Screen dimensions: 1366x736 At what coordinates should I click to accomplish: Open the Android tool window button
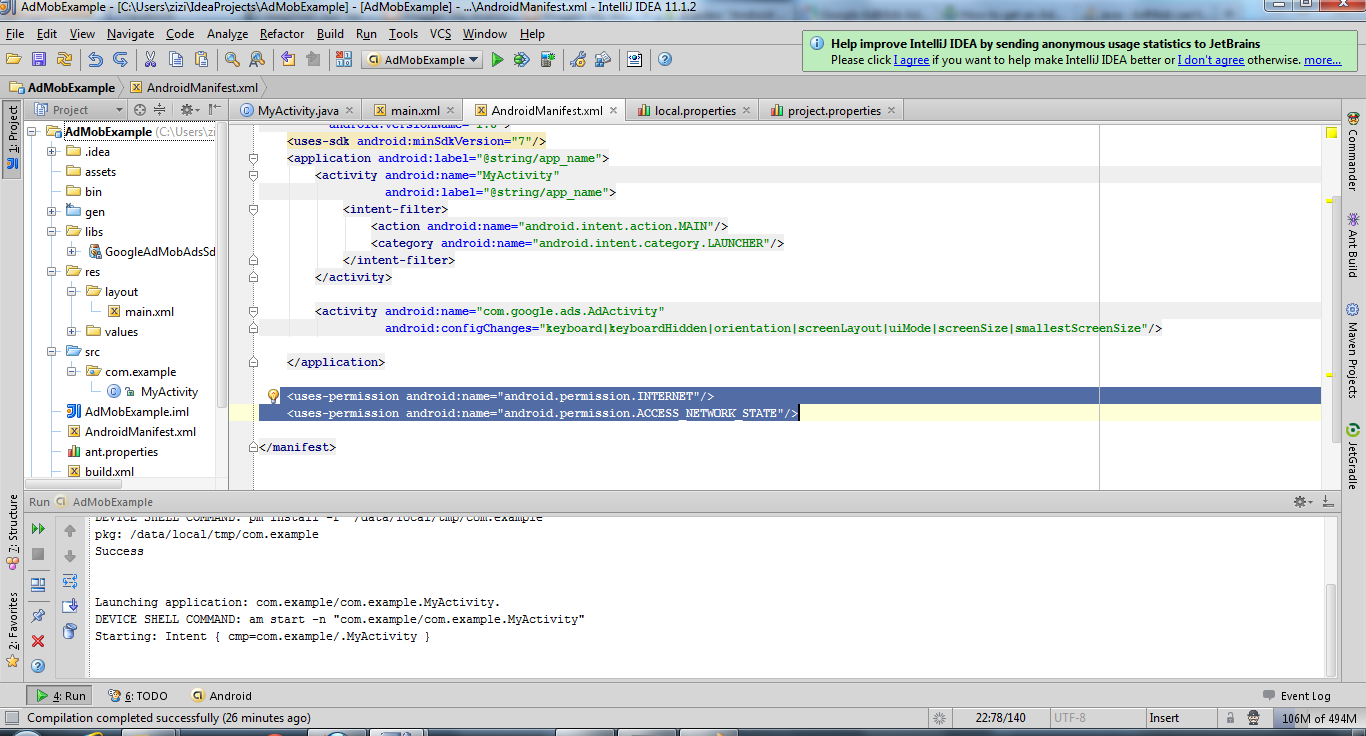click(x=222, y=696)
